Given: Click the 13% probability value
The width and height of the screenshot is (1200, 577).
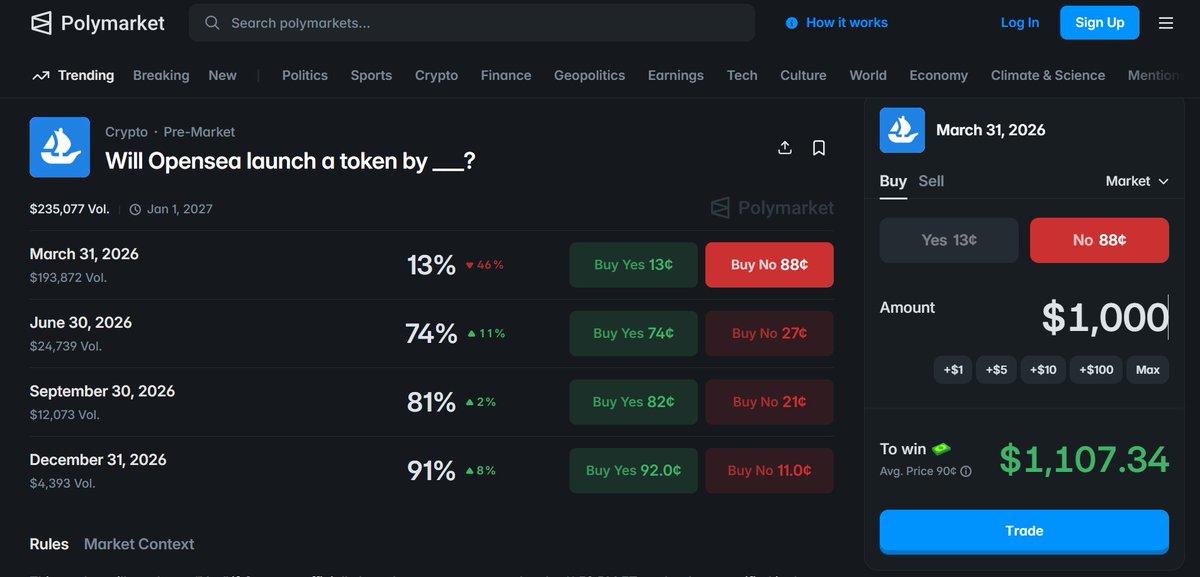Looking at the screenshot, I should point(431,265).
